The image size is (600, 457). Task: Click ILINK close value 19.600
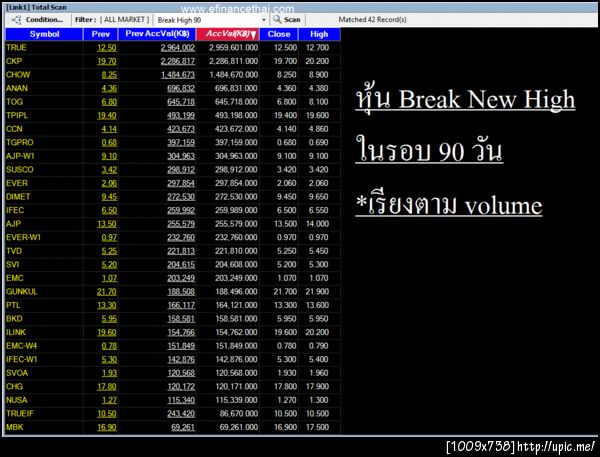click(285, 332)
